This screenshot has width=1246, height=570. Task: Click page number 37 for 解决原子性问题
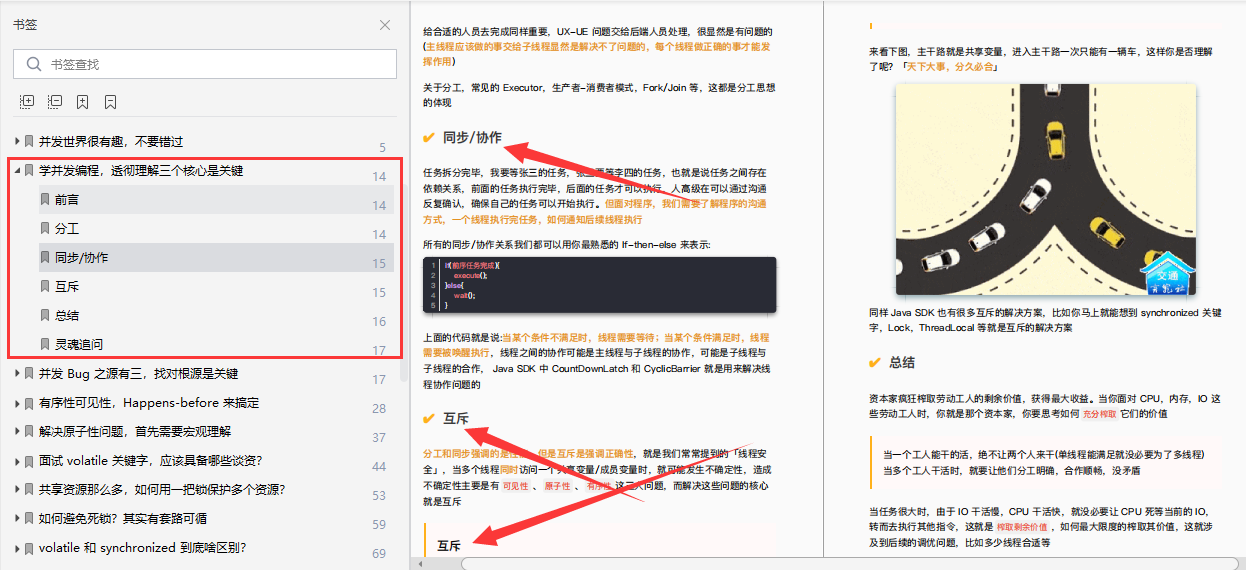(x=379, y=438)
